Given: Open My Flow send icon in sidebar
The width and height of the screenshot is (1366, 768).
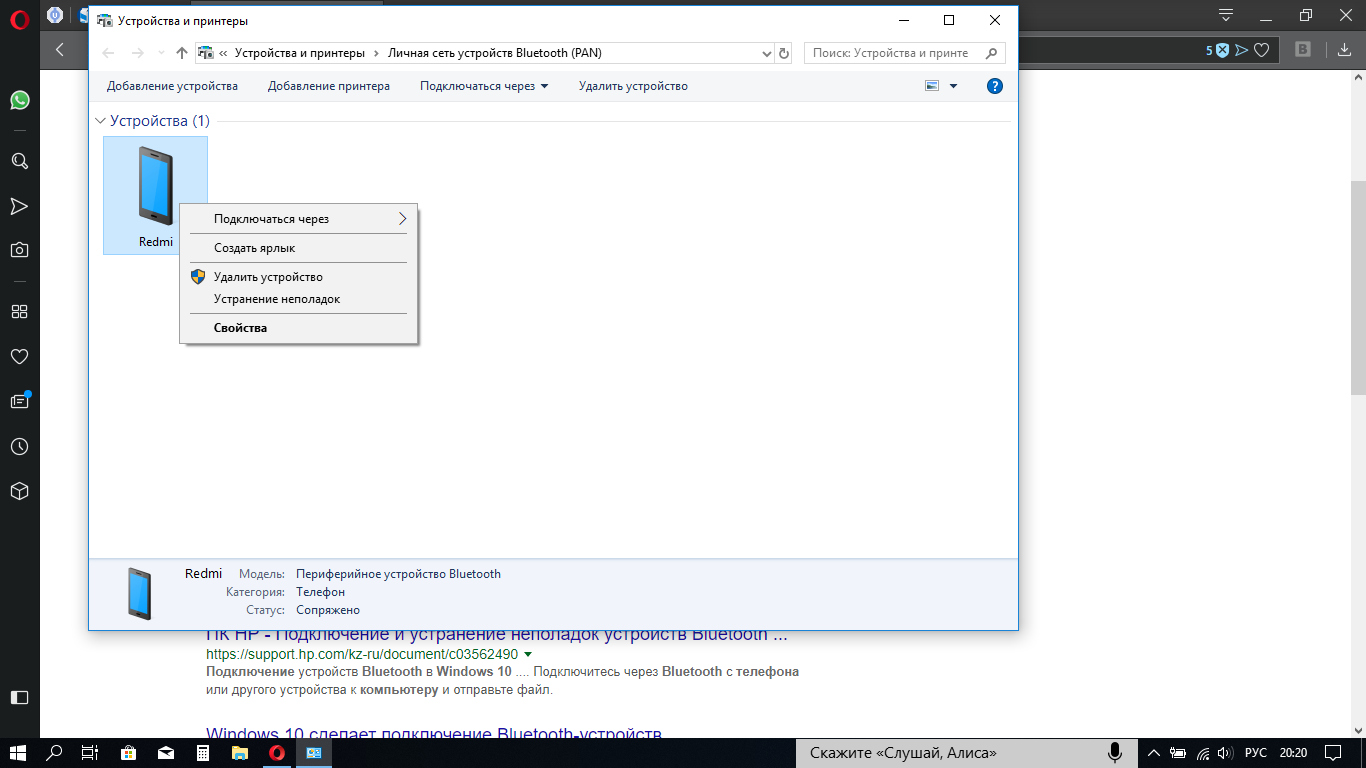Looking at the screenshot, I should 19,206.
